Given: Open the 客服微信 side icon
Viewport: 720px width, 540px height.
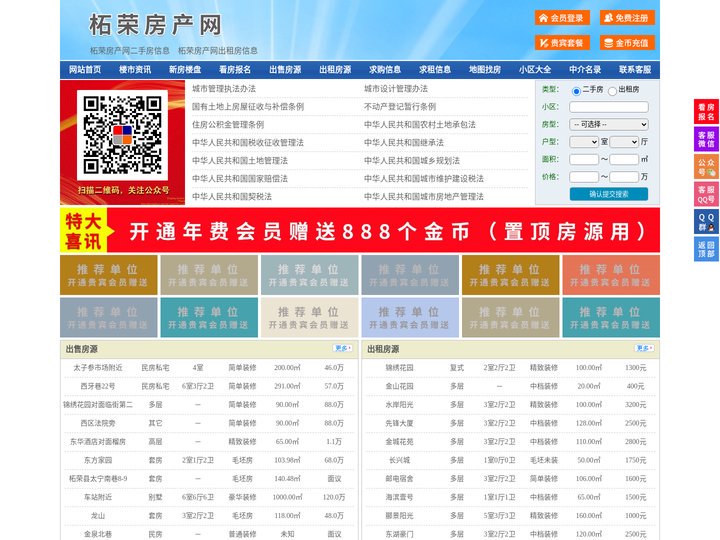Looking at the screenshot, I should tap(706, 139).
